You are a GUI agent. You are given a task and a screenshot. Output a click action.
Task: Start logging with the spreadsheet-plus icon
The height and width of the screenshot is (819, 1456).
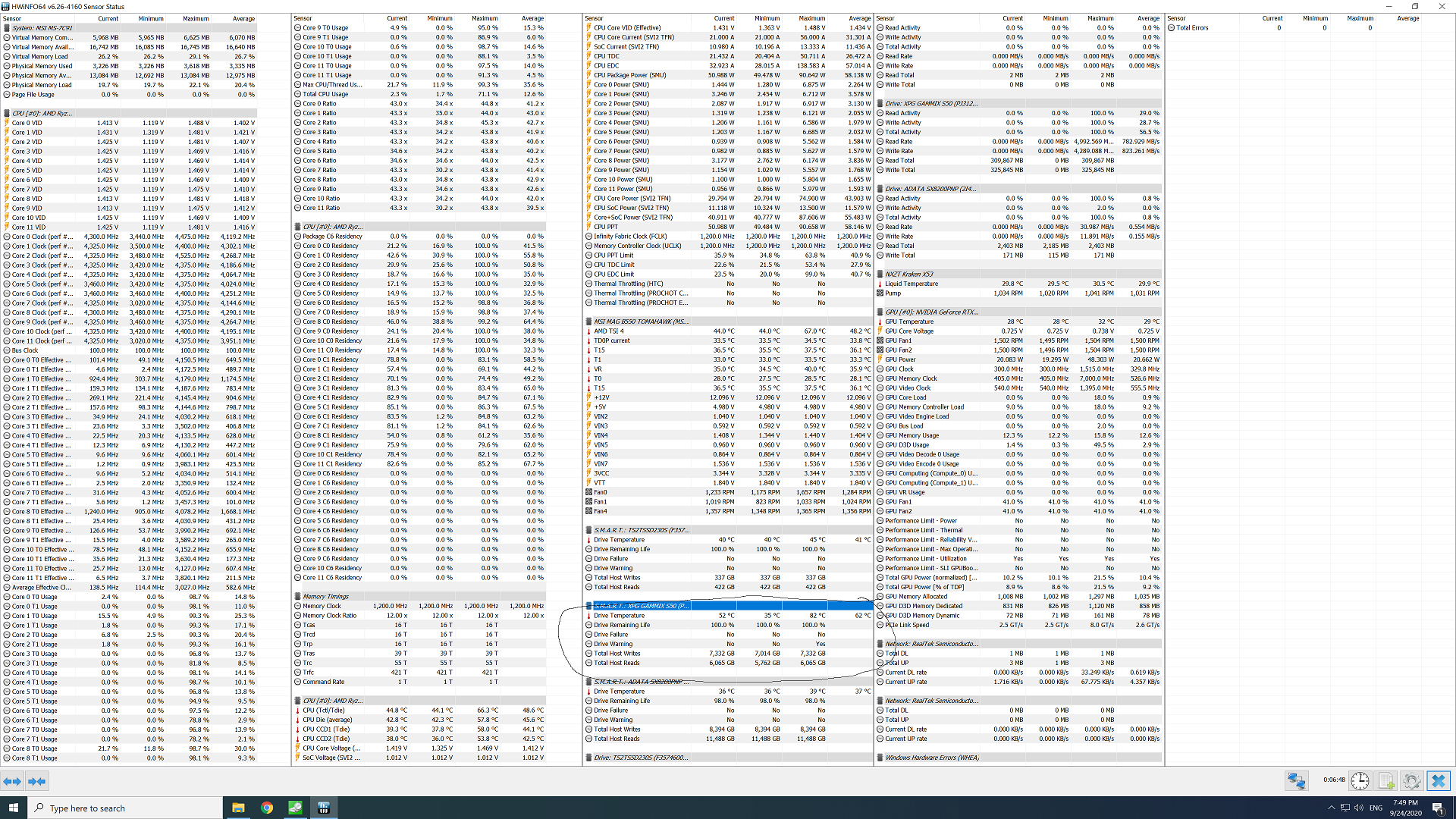pyautogui.click(x=1386, y=780)
